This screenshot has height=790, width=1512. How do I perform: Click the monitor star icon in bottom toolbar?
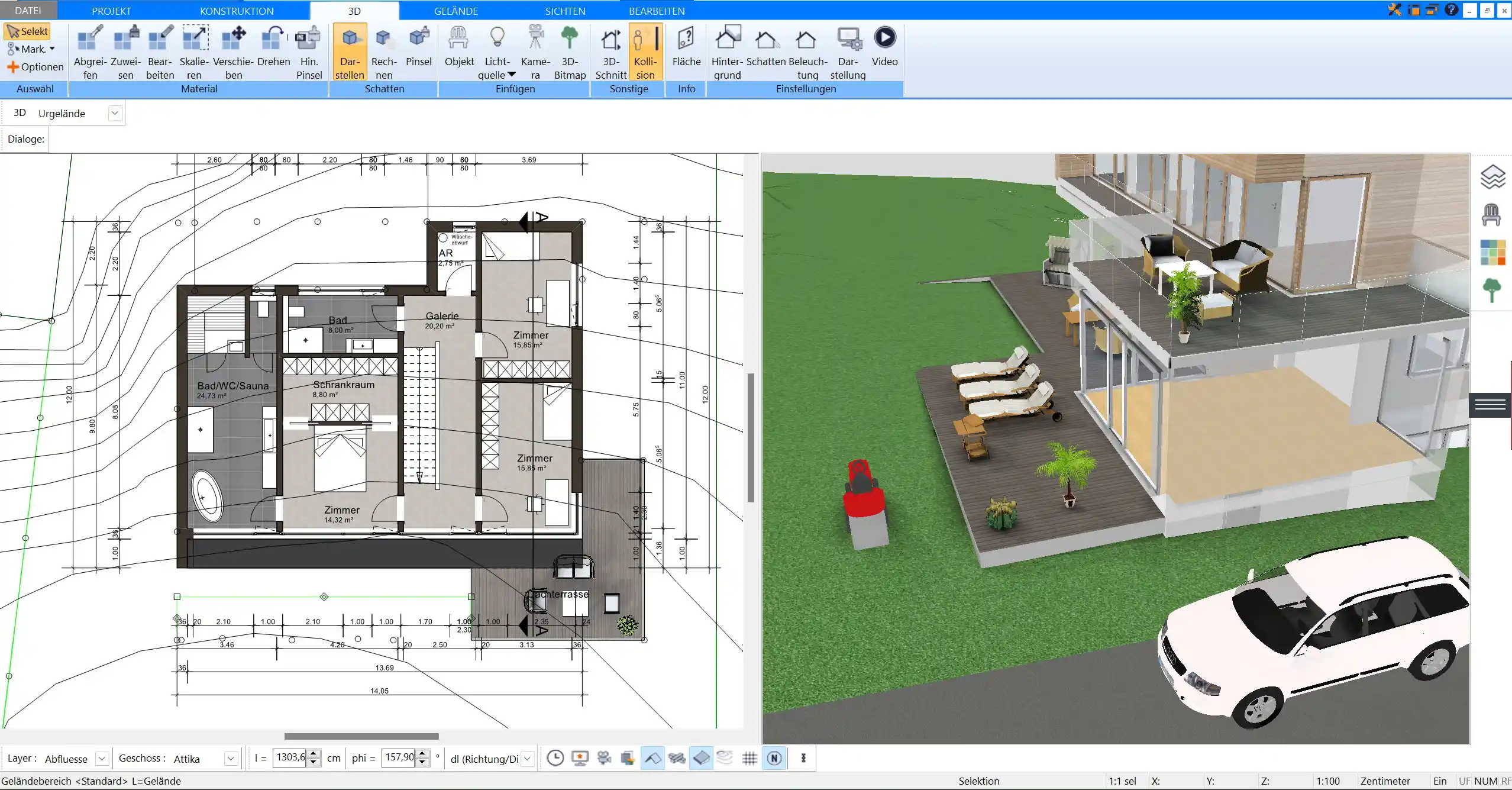click(580, 758)
